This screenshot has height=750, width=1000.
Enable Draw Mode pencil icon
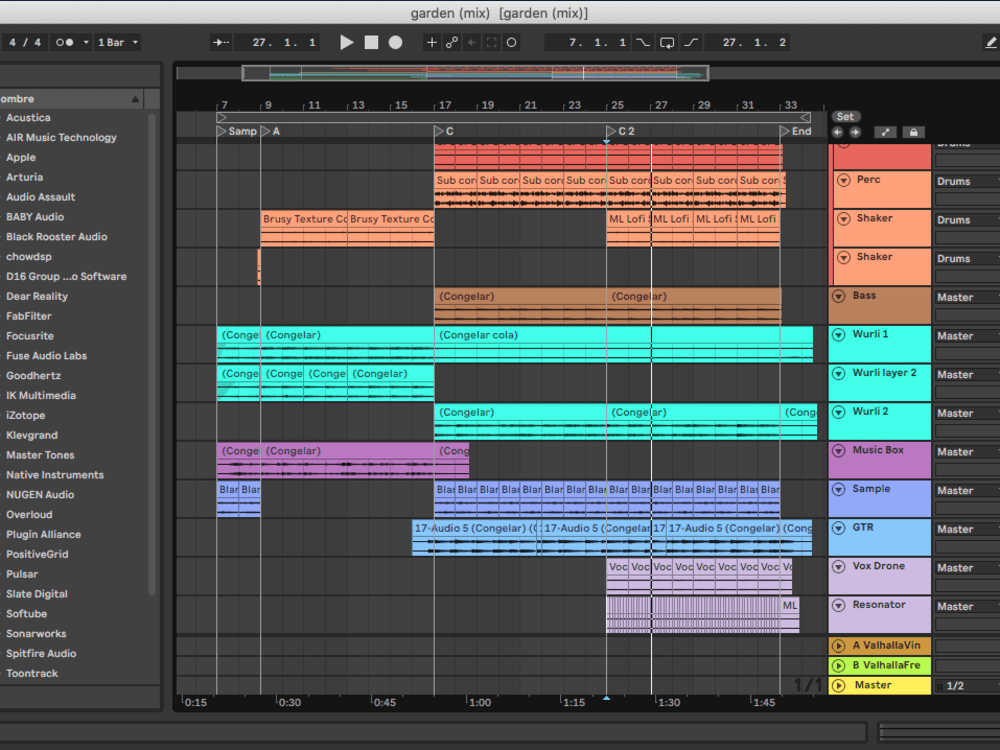point(990,42)
